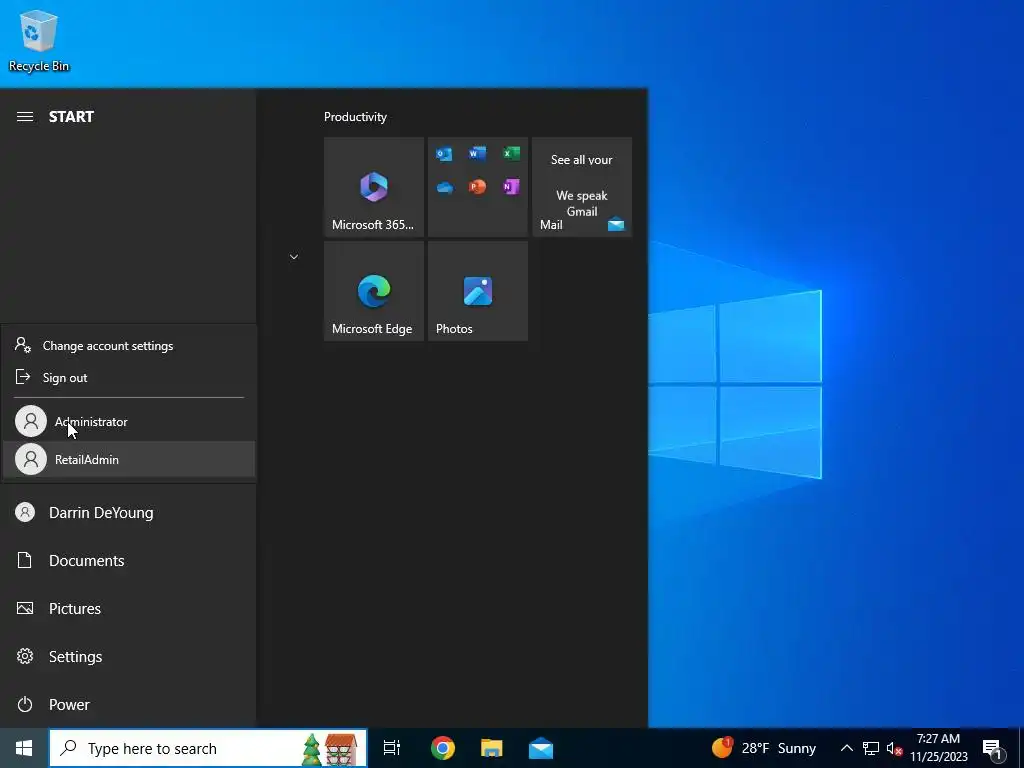Open File Explorer from the taskbar
The image size is (1024, 768).
(492, 748)
